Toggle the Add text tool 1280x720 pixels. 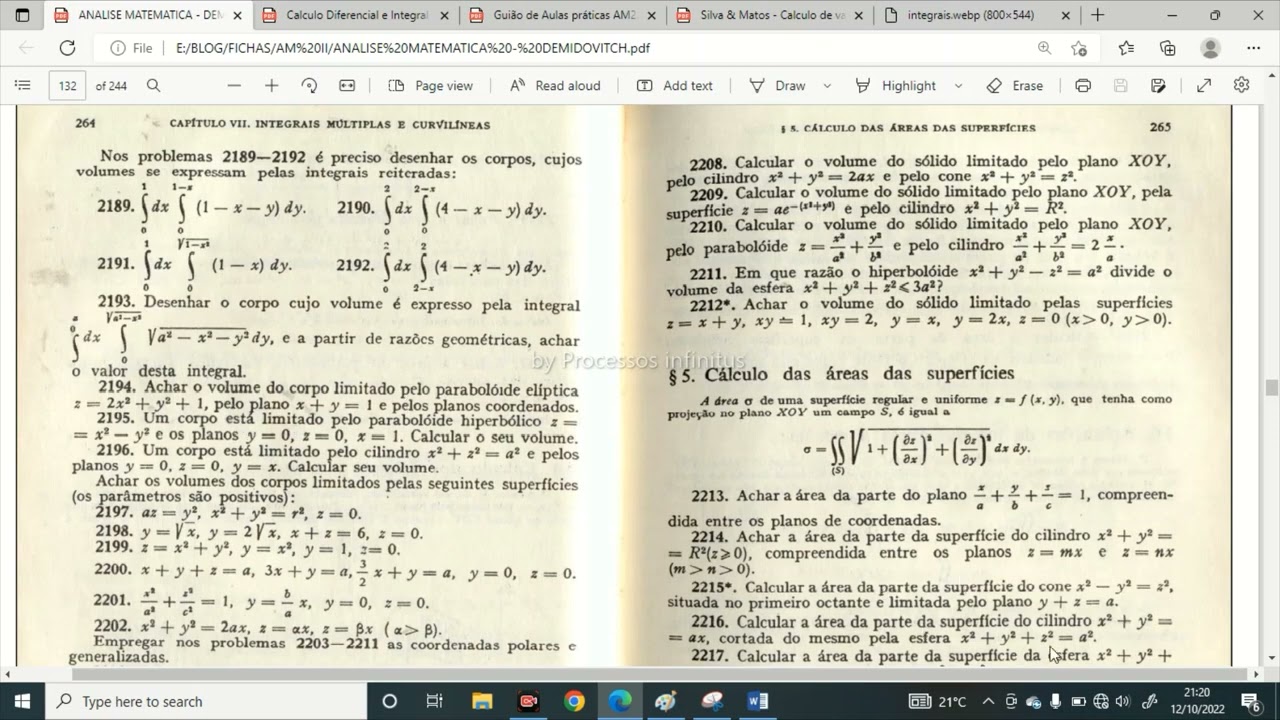click(675, 86)
